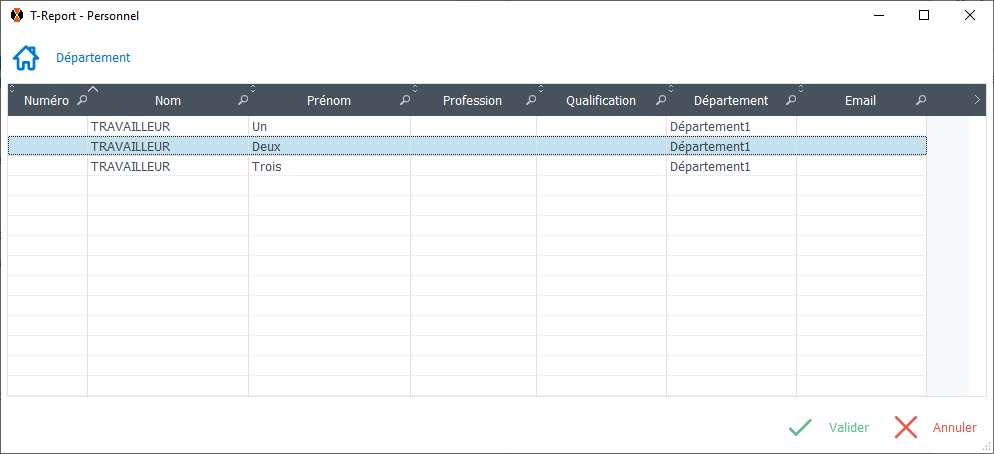This screenshot has width=994, height=454.
Task: Open the search magnifier in Département column
Action: (x=791, y=101)
